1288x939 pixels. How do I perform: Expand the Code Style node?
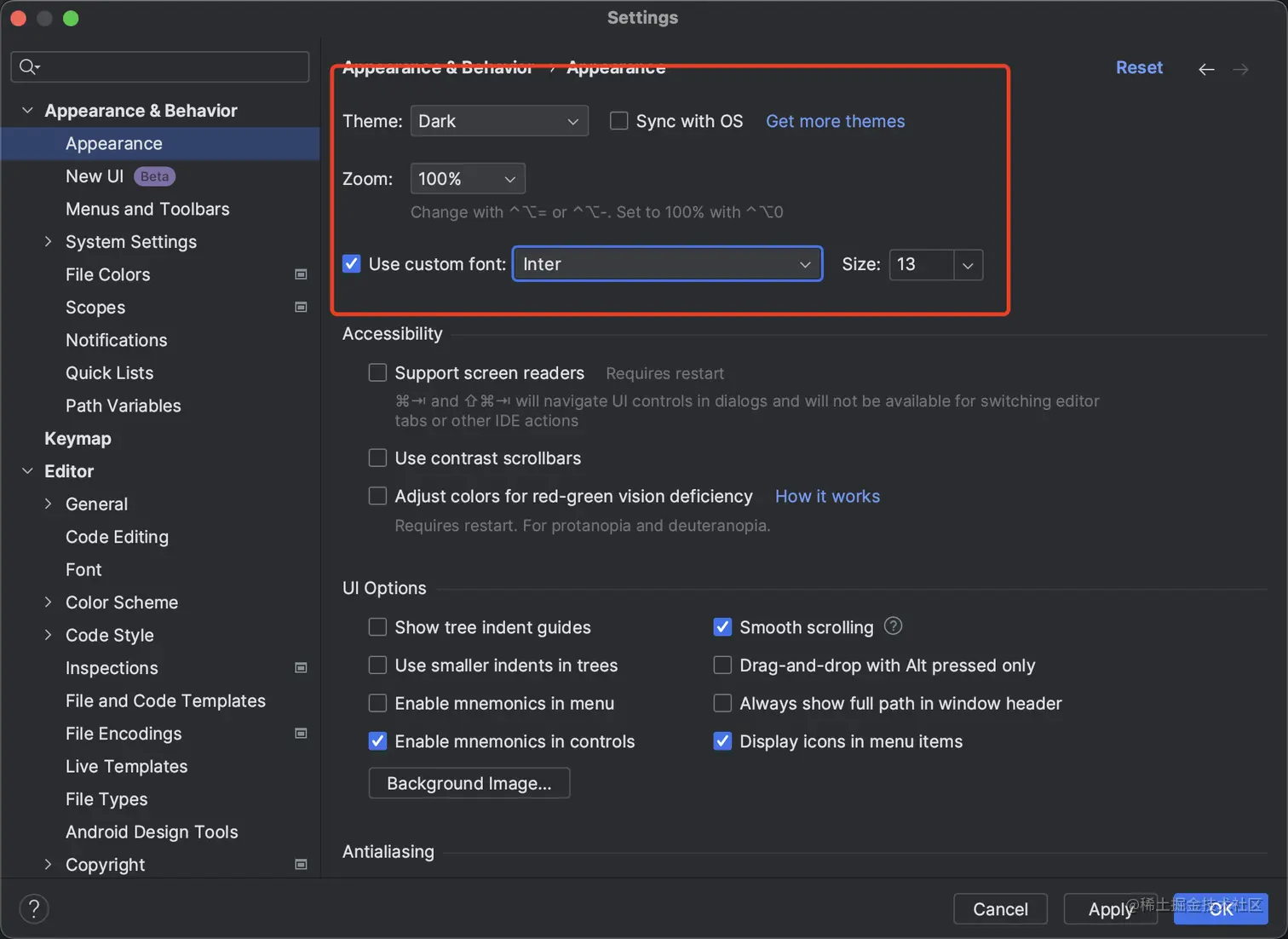click(x=49, y=635)
